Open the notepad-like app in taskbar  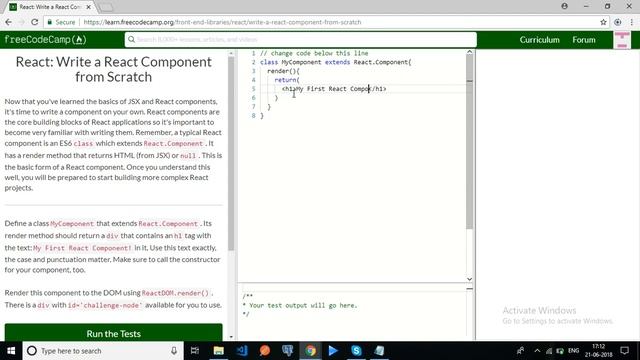click(x=379, y=351)
